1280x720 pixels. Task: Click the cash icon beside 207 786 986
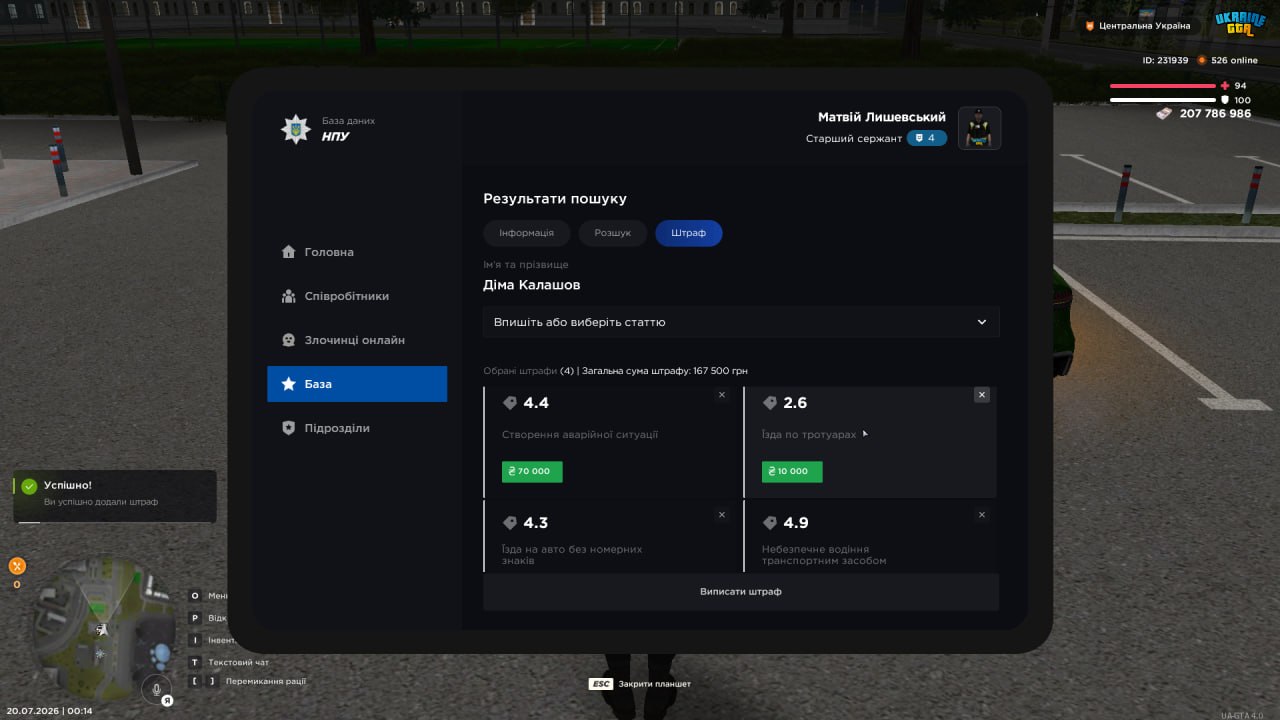click(x=1164, y=113)
